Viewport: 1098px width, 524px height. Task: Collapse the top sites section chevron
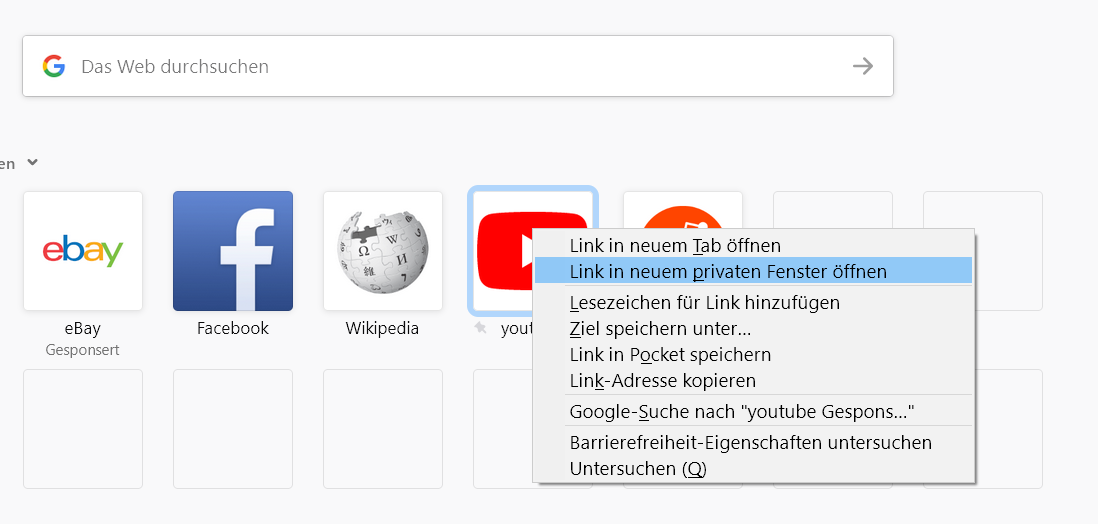[32, 162]
